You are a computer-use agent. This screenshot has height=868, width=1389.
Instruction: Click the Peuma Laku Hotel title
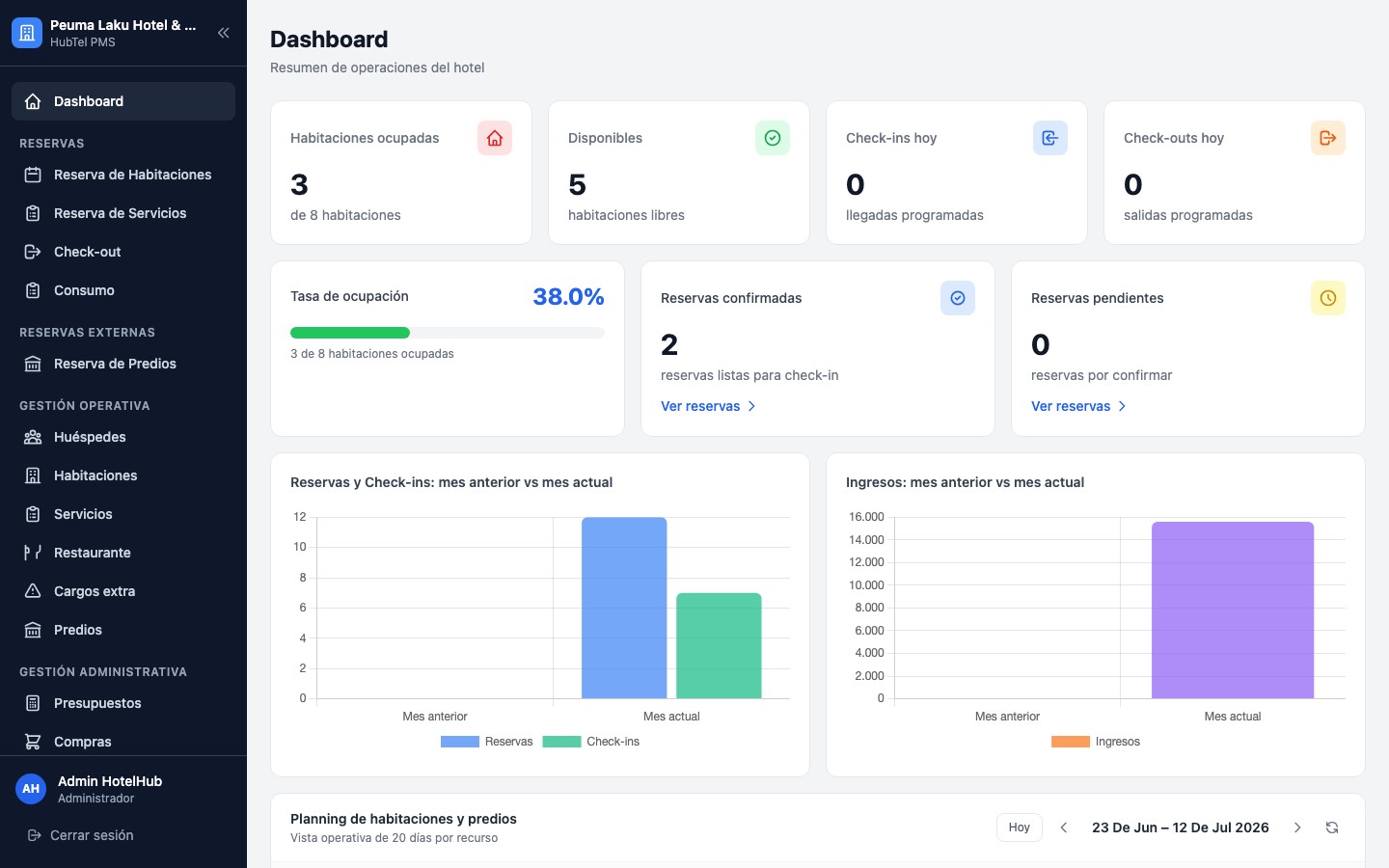pos(123,25)
